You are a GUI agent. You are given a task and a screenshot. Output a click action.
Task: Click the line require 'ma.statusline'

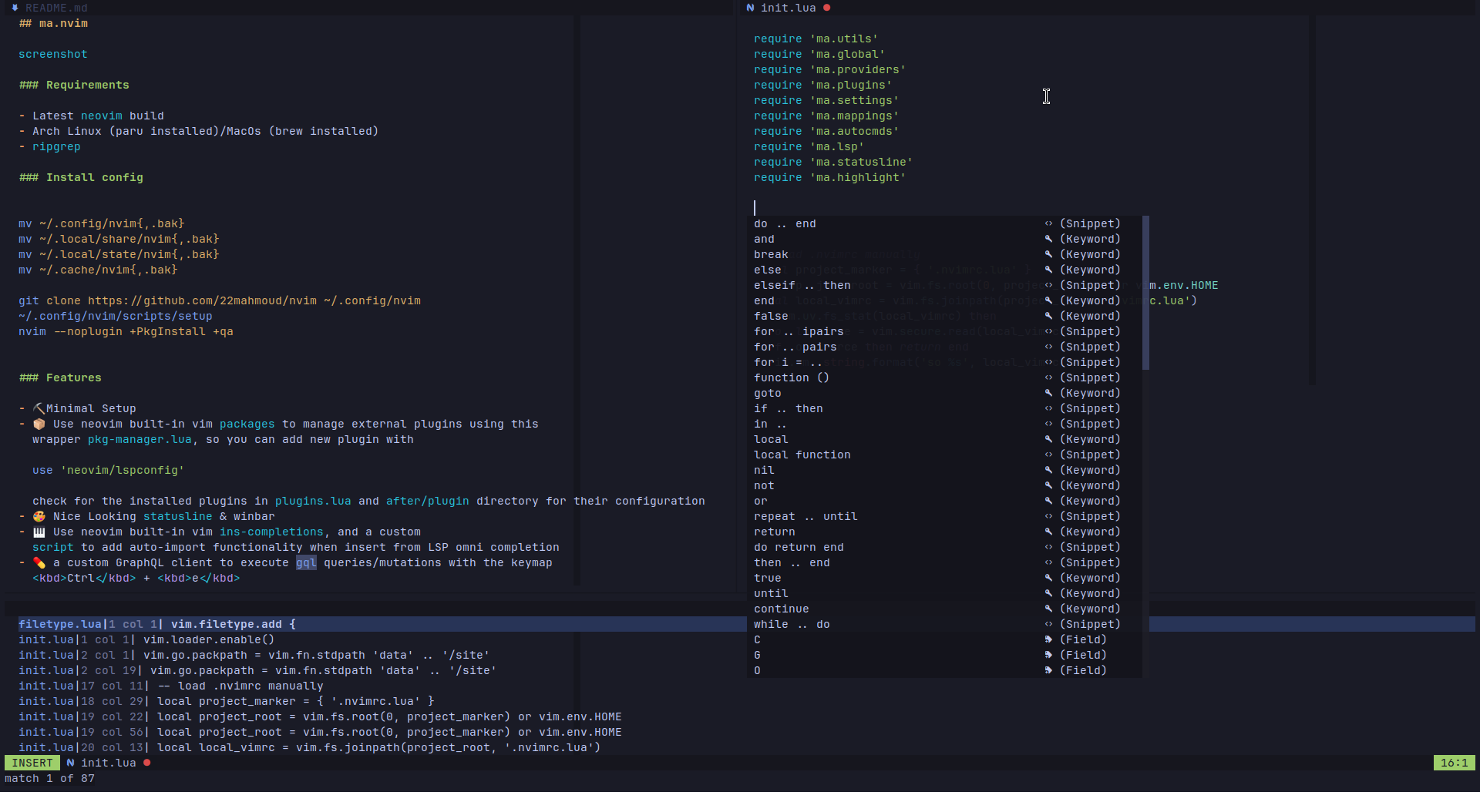[x=833, y=162]
